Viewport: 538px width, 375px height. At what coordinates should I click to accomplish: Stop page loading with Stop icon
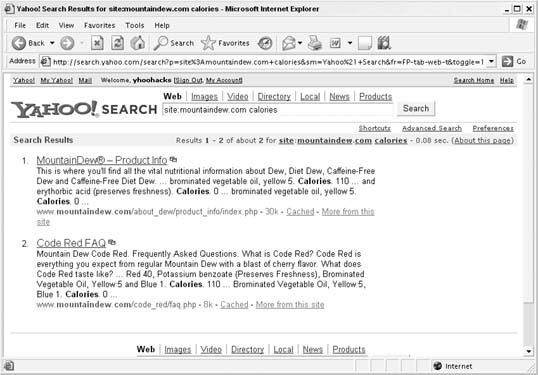[x=97, y=43]
